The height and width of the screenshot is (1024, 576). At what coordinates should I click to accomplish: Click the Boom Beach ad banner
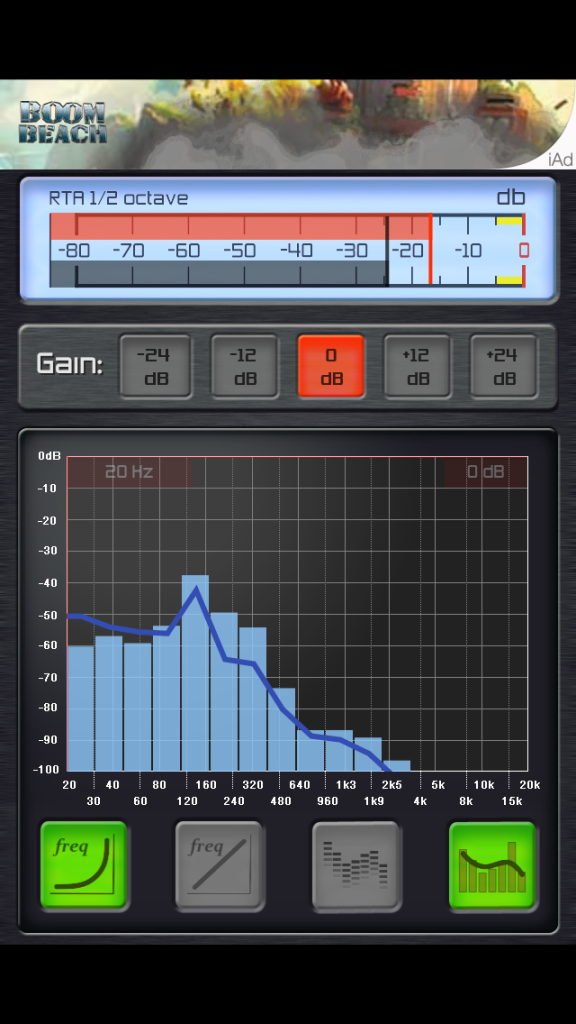coord(288,124)
